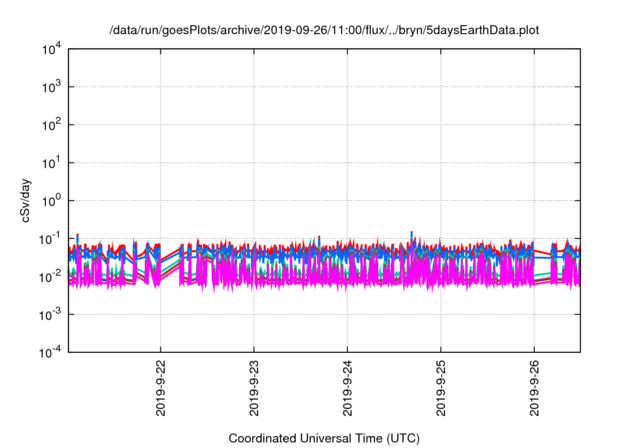
Task: Click the 10^-2 y-axis tick label
Action: 50,277
